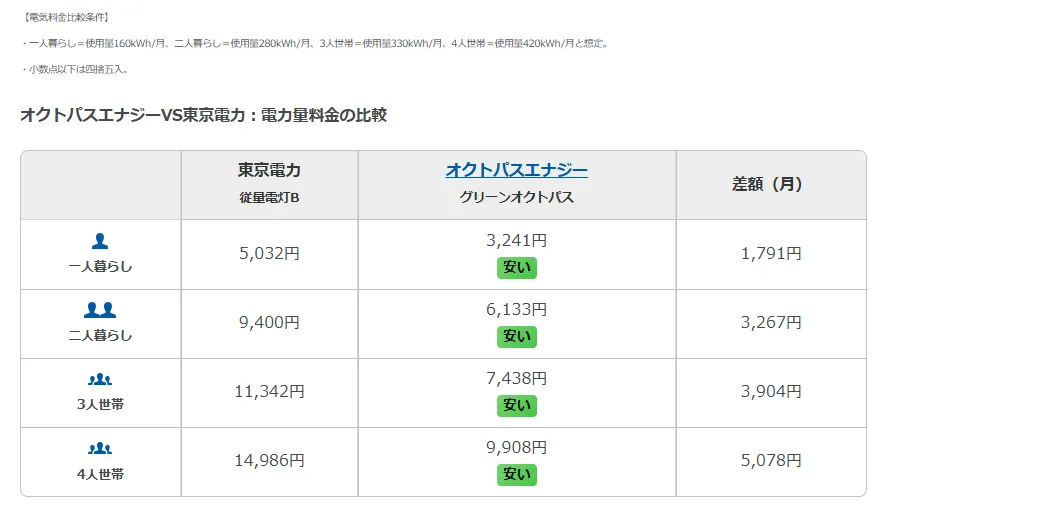Click the 【電気料金比較条件】 note title

click(65, 17)
